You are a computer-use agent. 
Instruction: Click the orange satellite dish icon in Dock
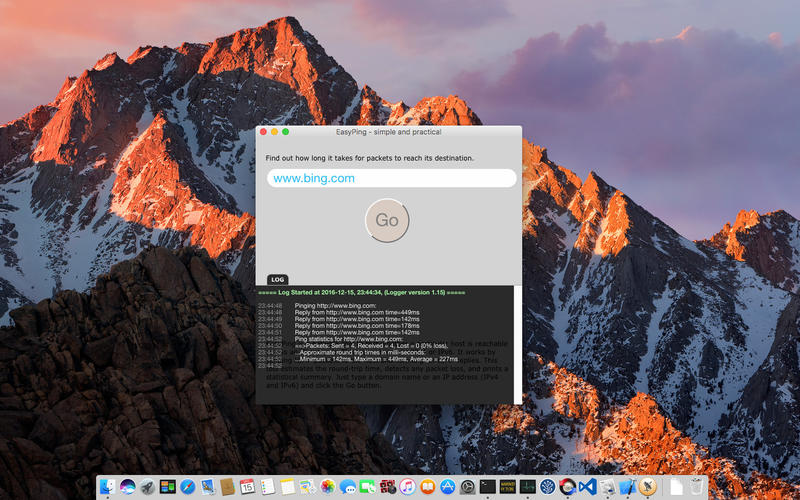coord(647,487)
